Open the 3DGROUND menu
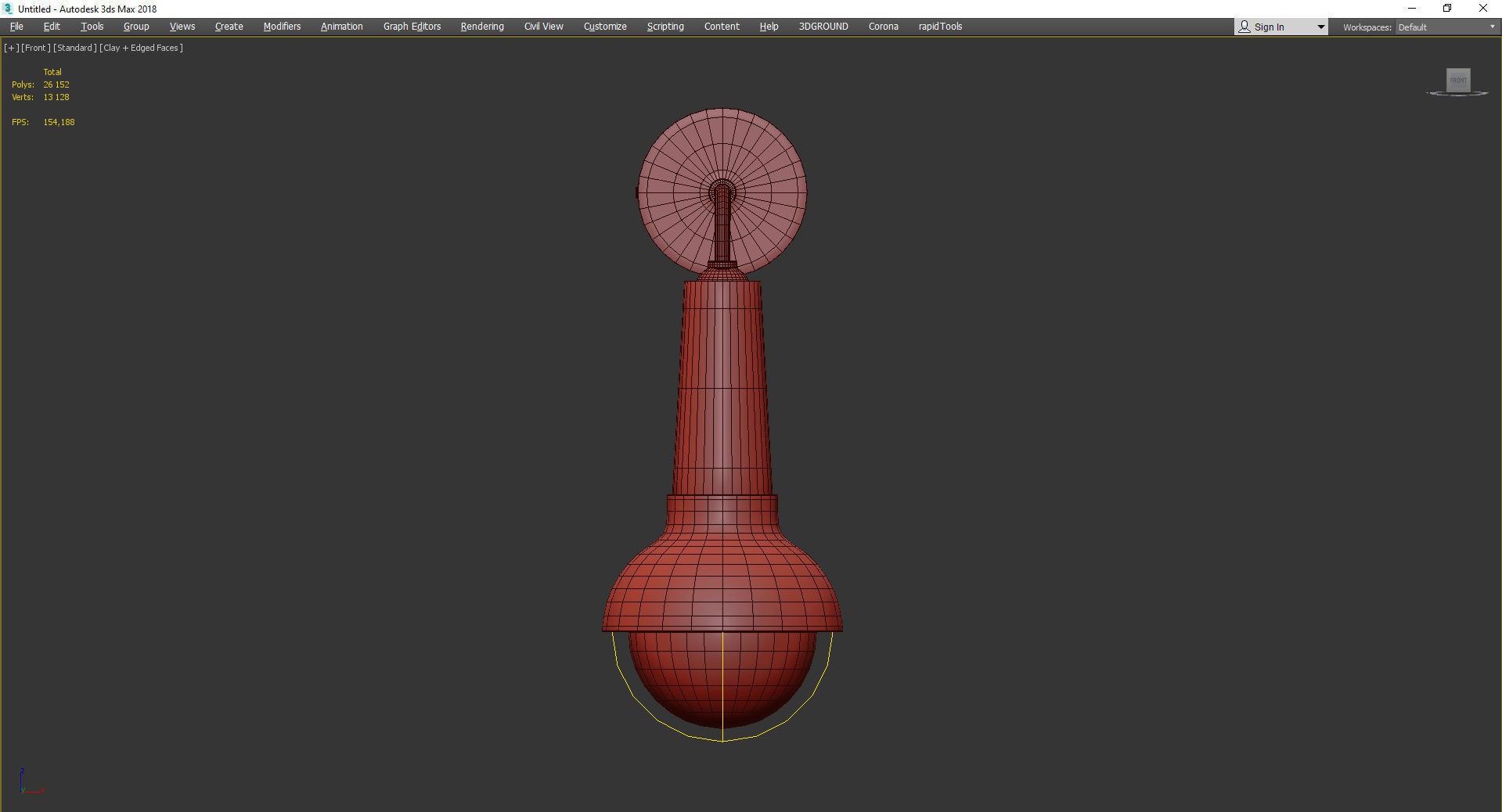 (x=823, y=27)
